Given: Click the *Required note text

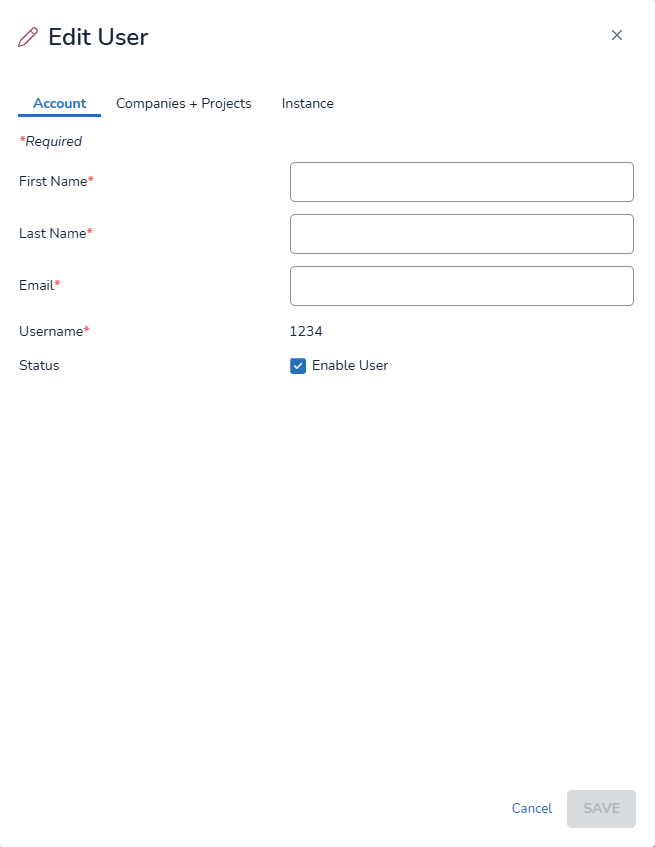Looking at the screenshot, I should click(x=51, y=141).
